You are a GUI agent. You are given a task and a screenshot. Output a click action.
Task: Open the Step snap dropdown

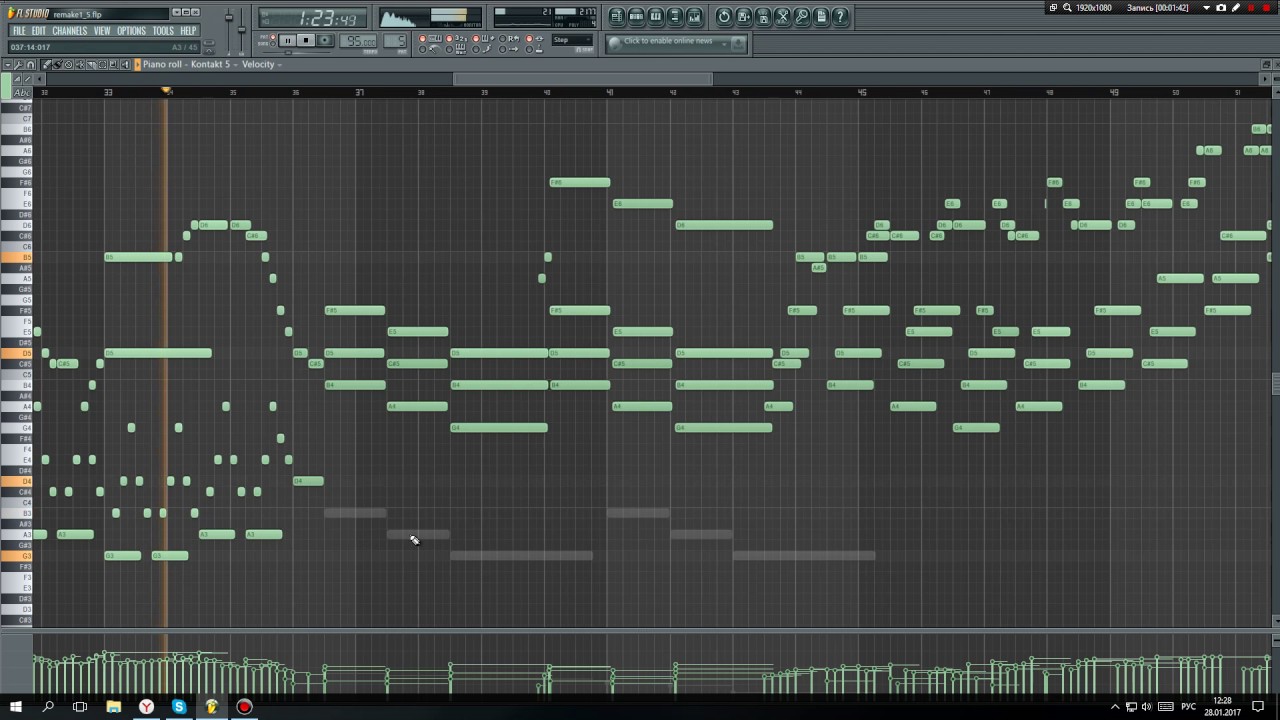pyautogui.click(x=573, y=41)
